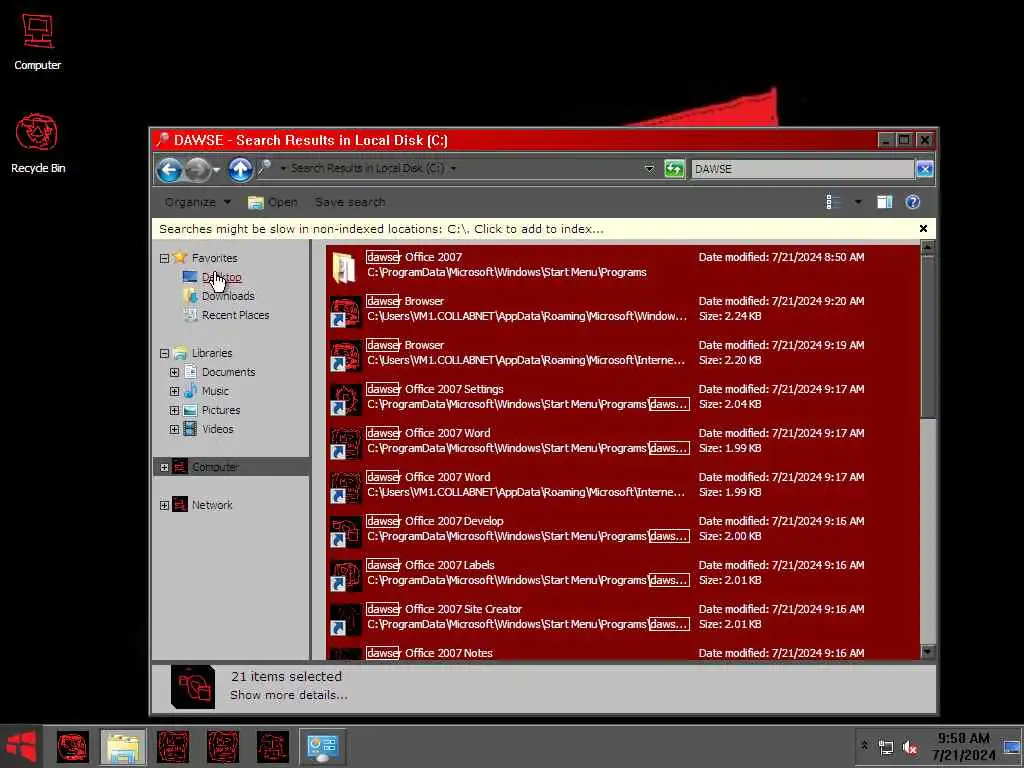Image resolution: width=1024 pixels, height=768 pixels.
Task: Click inside the DAWSE search field
Action: pos(802,169)
